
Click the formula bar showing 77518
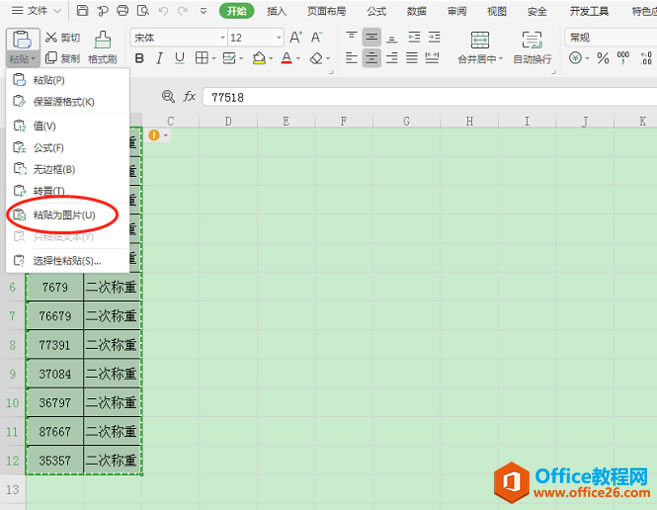click(430, 97)
